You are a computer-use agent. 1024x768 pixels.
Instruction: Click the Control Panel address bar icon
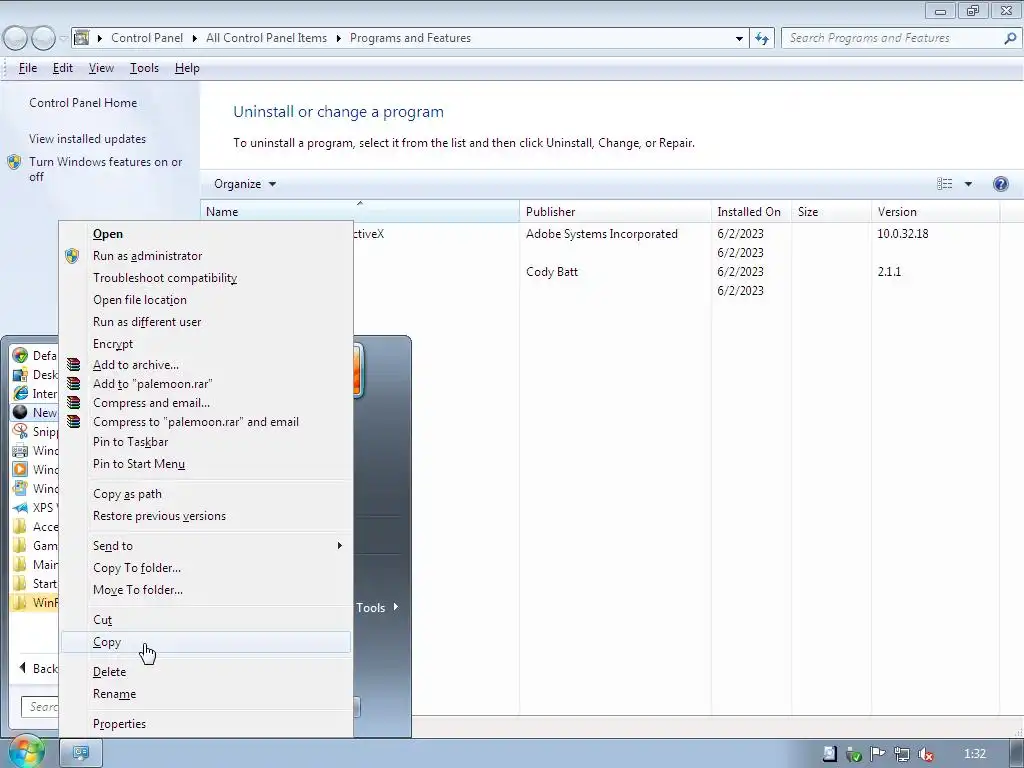(82, 38)
